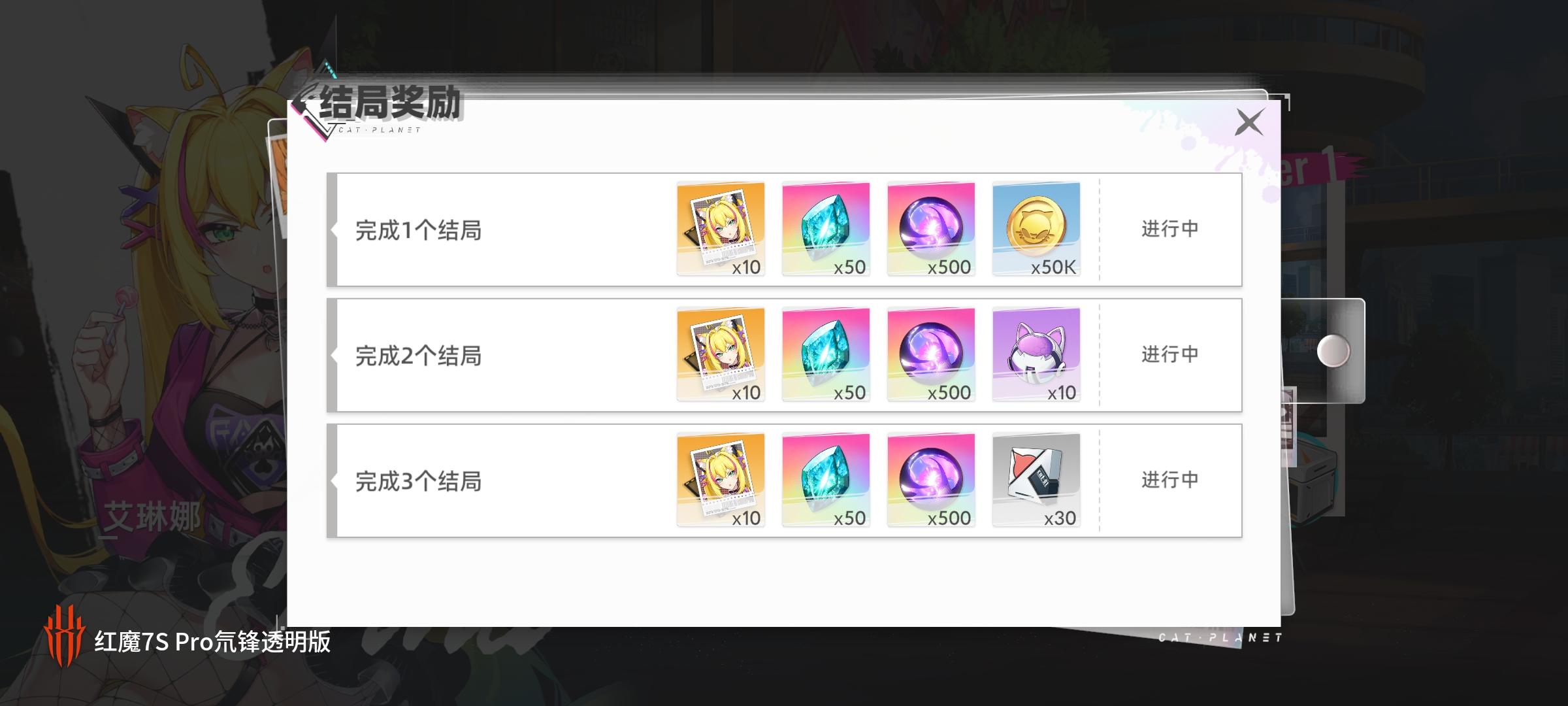Tap purple orb x500 in 完成2个结局 row
This screenshot has height=706, width=1568.
pyautogui.click(x=931, y=354)
